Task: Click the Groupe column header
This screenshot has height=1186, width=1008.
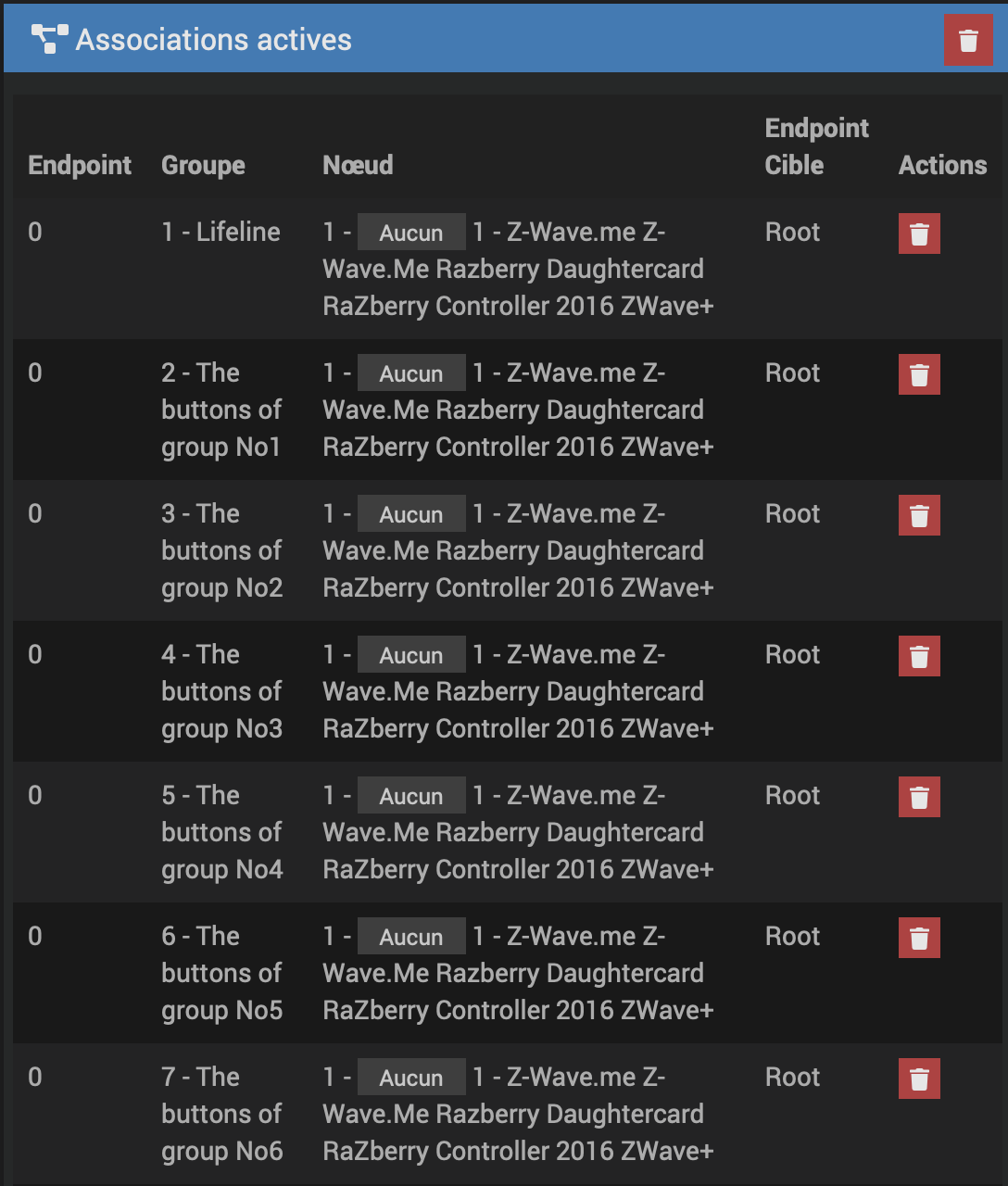Action: (x=203, y=165)
